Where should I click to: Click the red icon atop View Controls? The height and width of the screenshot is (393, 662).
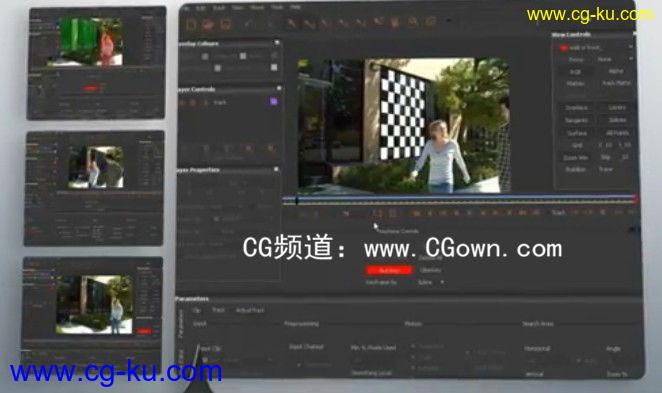[563, 48]
